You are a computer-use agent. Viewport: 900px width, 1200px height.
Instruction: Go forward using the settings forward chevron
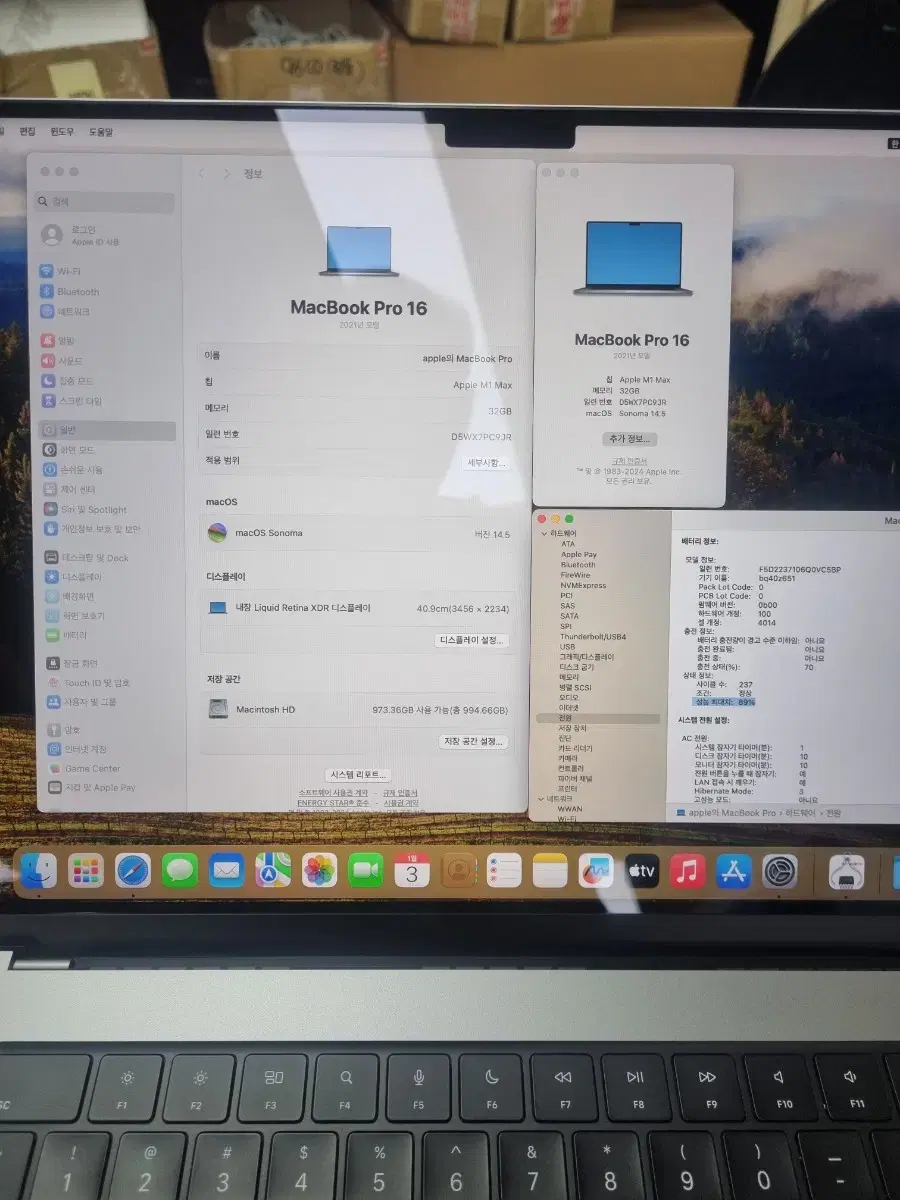click(227, 173)
